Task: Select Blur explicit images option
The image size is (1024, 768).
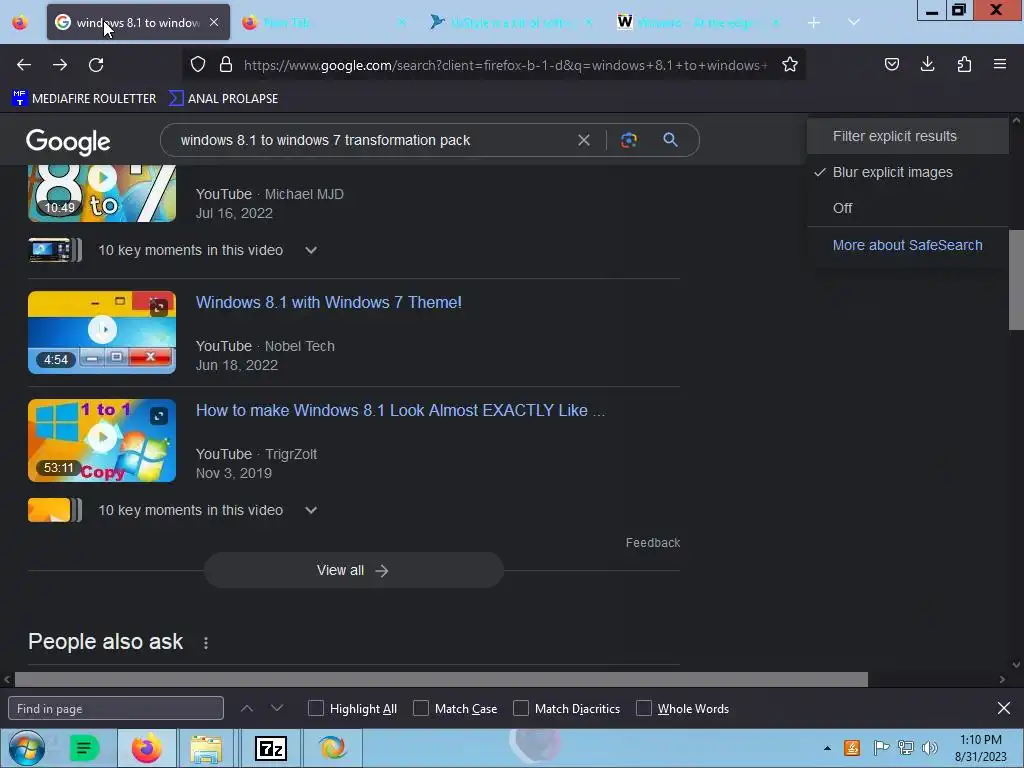Action: (908, 172)
